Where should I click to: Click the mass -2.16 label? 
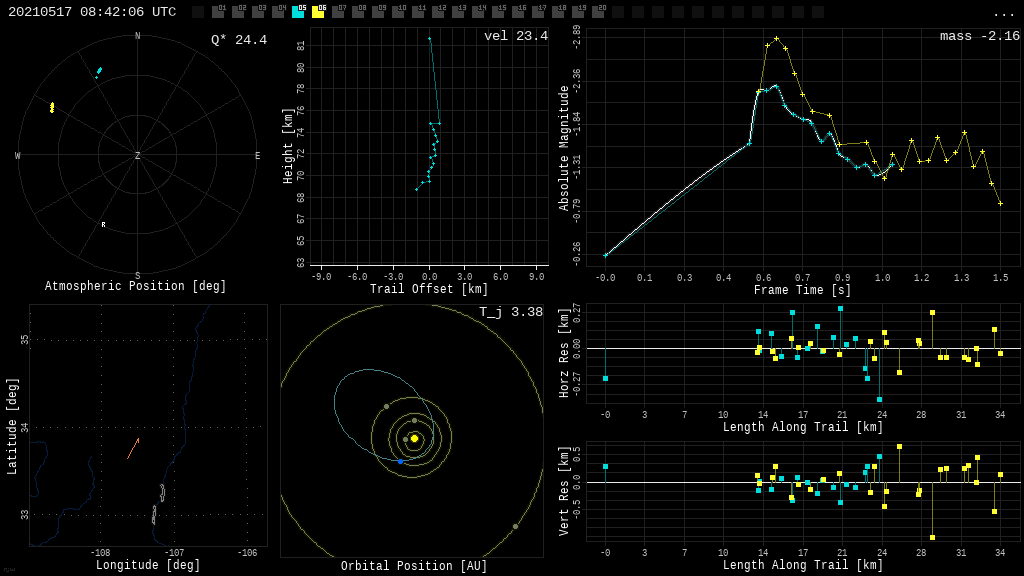(979, 36)
